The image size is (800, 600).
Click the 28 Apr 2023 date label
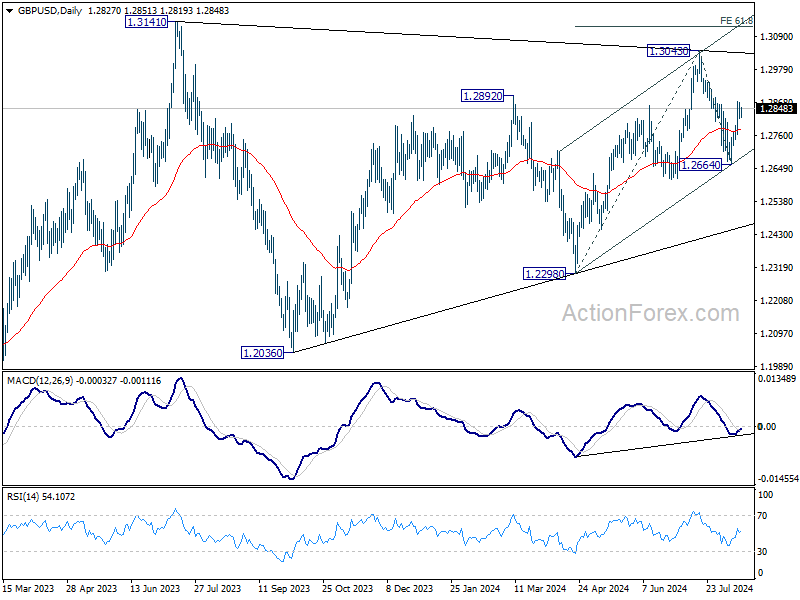tap(92, 588)
